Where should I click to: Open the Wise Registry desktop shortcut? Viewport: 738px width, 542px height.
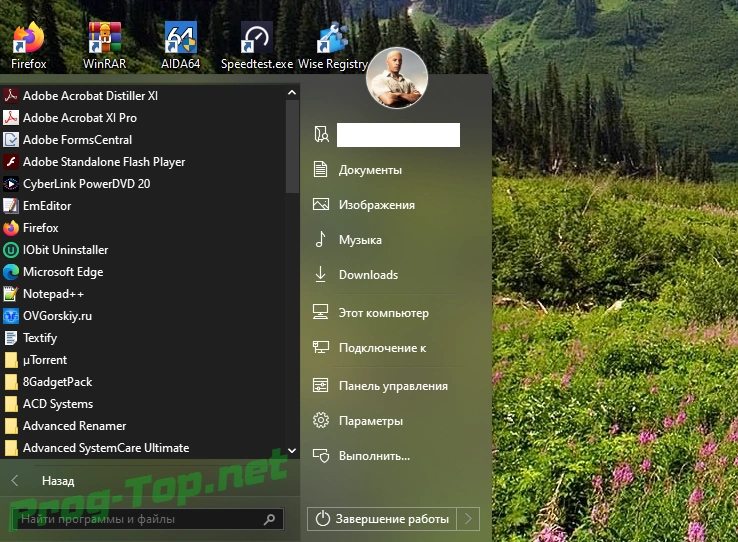coord(333,46)
